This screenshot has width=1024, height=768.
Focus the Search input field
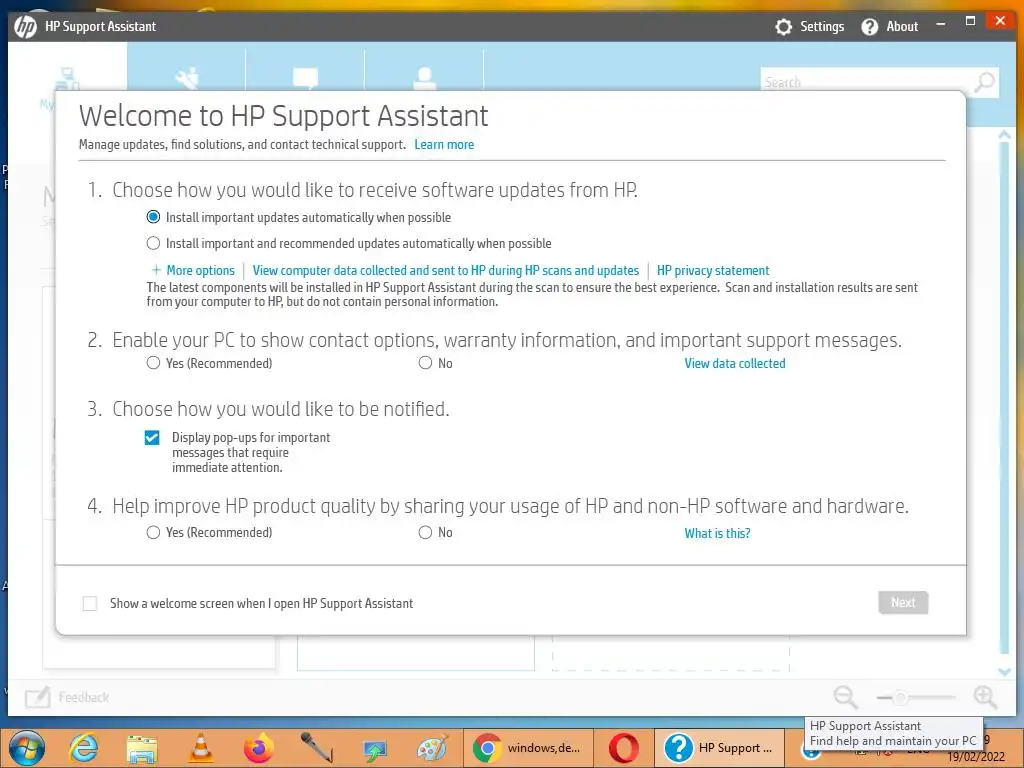click(866, 82)
